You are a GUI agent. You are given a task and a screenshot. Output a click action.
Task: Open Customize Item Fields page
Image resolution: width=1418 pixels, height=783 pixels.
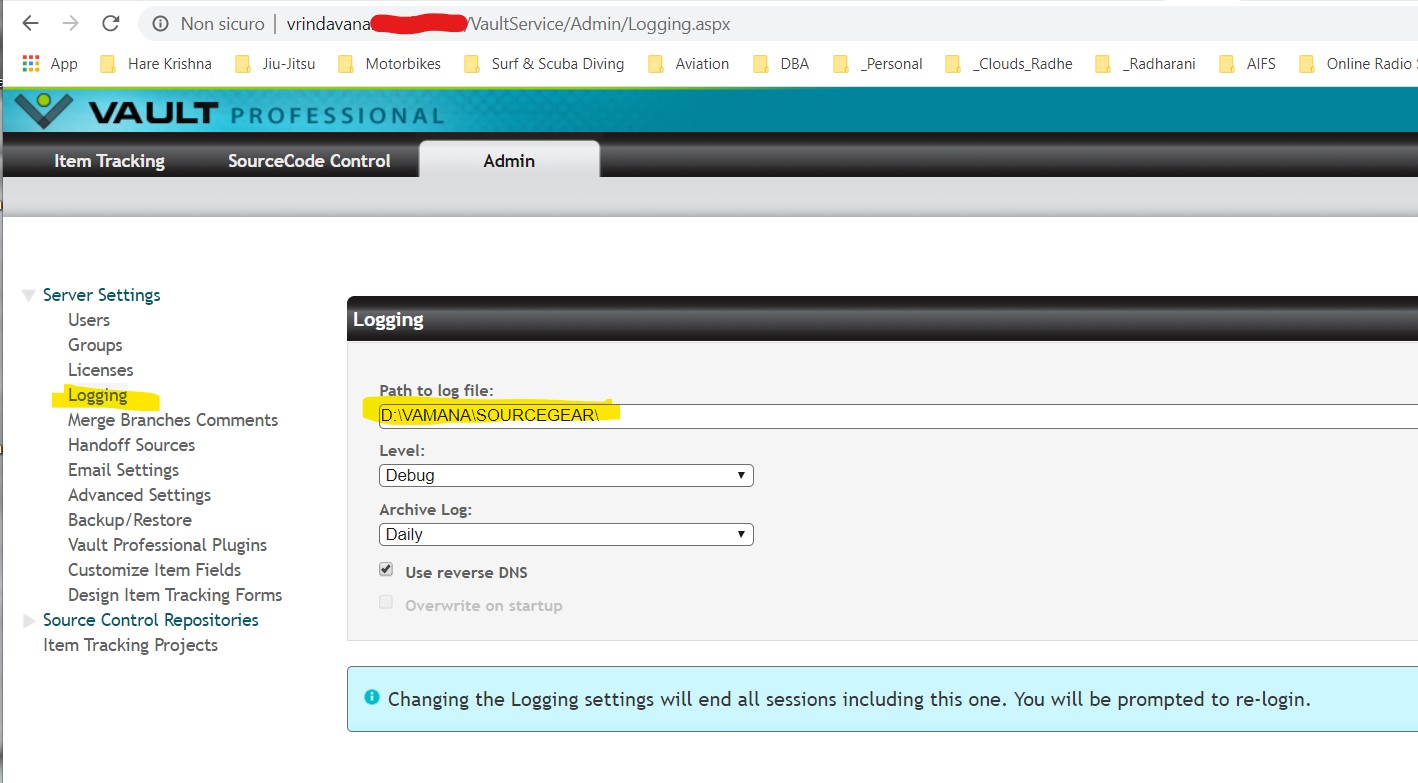click(x=154, y=570)
